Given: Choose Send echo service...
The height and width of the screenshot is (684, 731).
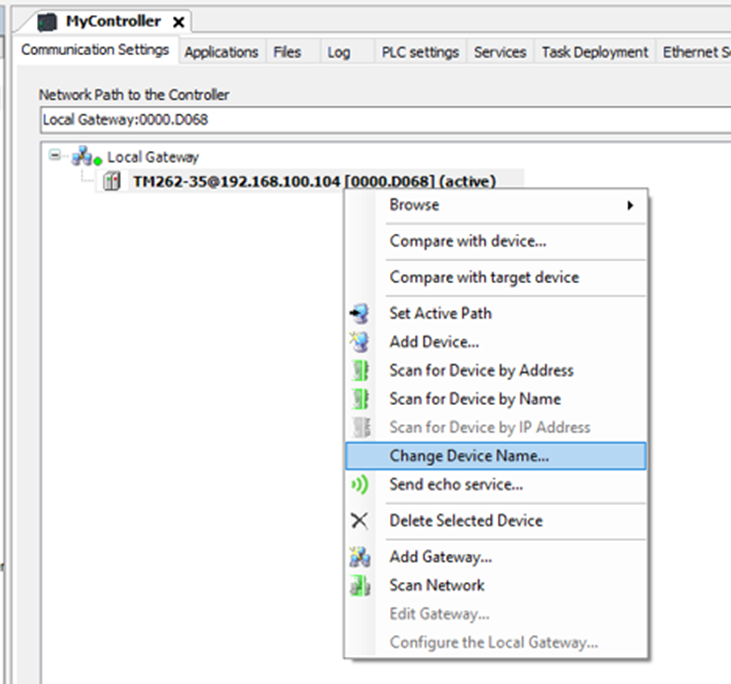Looking at the screenshot, I should [496, 484].
